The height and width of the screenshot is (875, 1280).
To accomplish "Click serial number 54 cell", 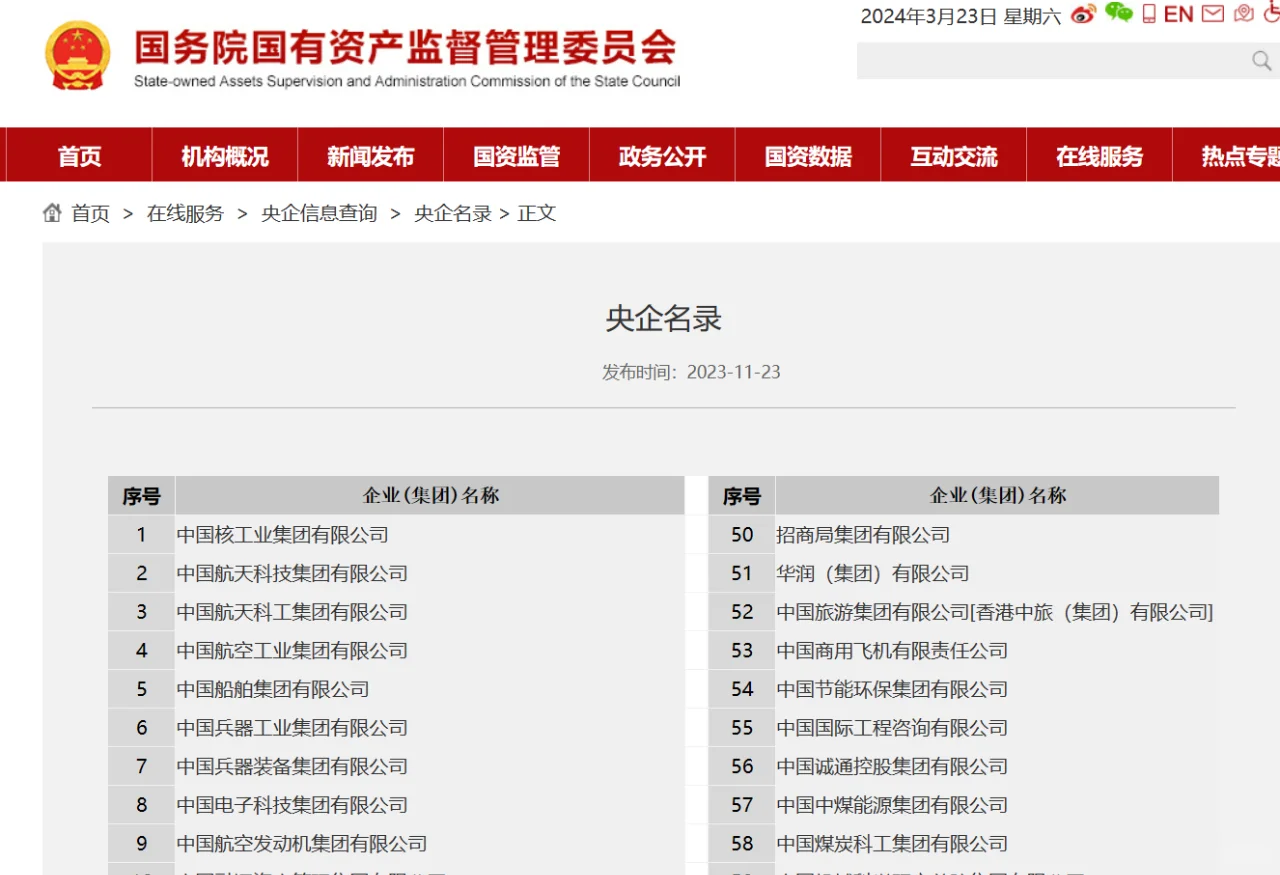I will (742, 690).
